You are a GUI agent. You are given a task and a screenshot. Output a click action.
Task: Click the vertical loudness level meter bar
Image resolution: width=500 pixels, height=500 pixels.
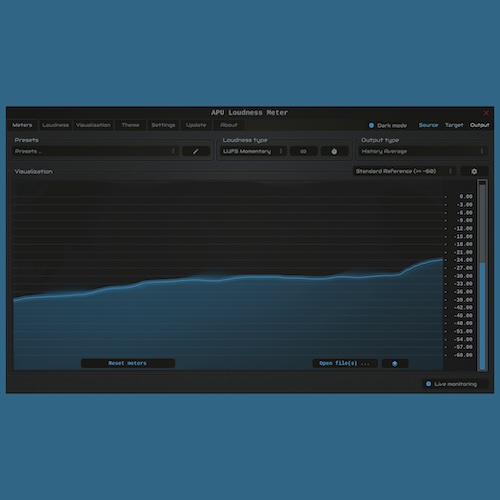[x=482, y=275]
